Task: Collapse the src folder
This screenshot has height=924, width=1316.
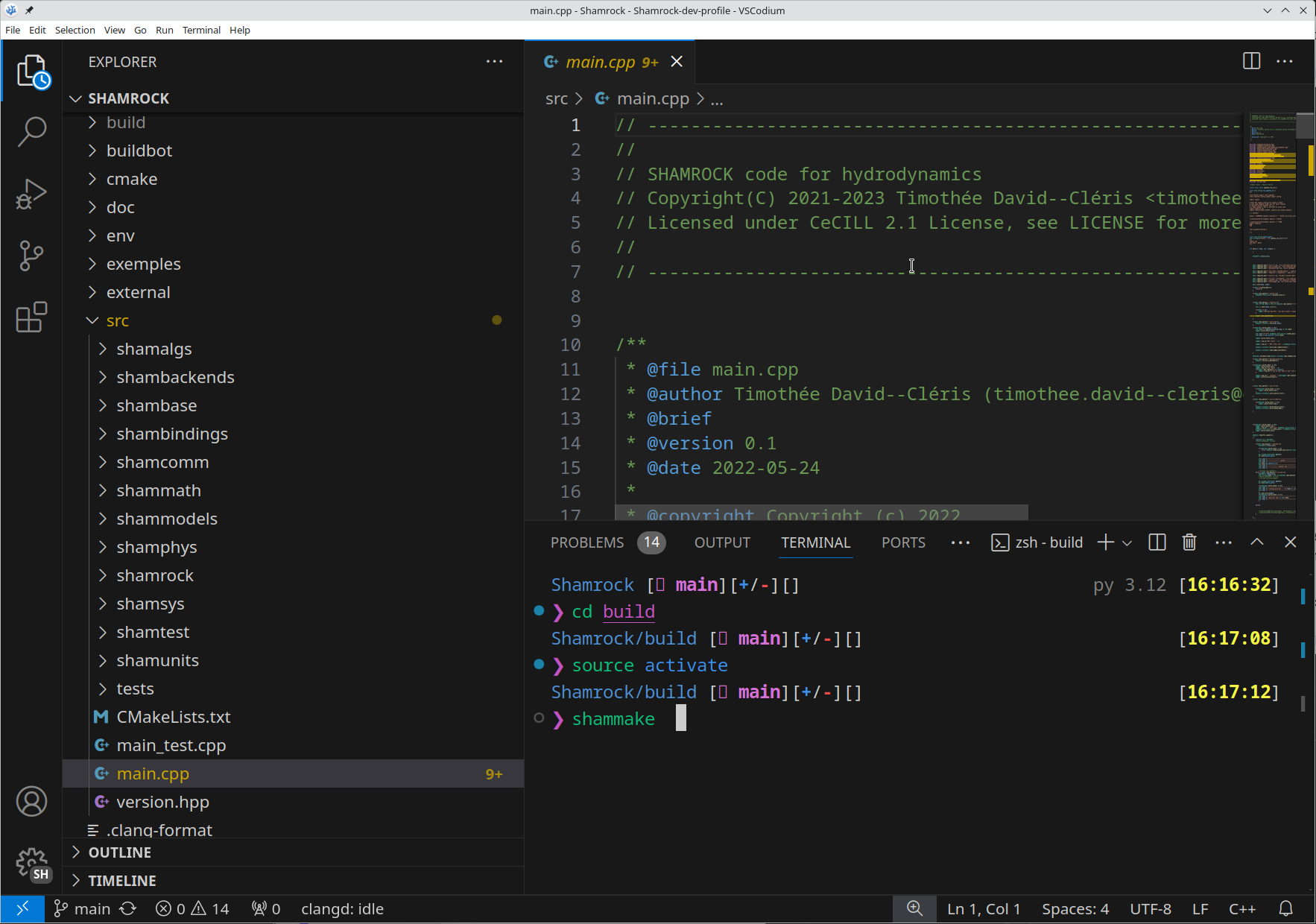Action: [x=293, y=320]
